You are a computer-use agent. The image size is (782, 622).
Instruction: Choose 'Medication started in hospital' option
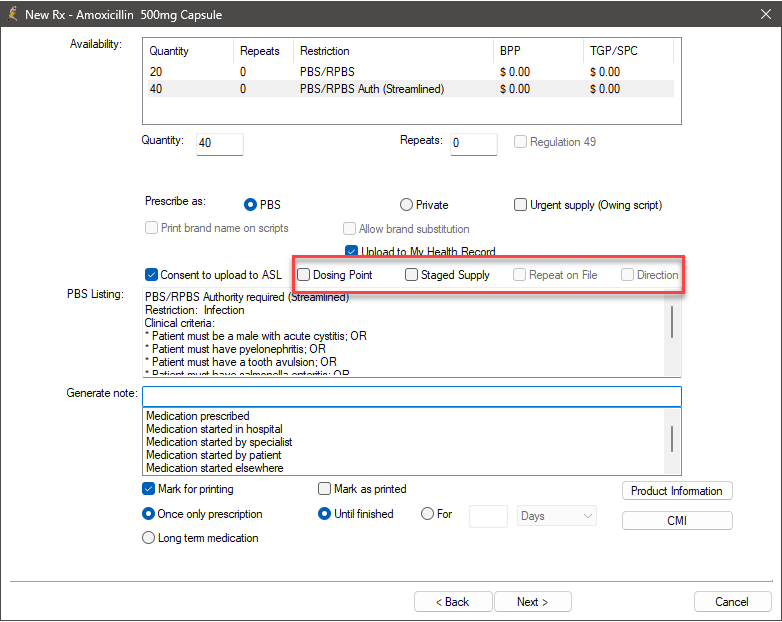click(x=214, y=429)
